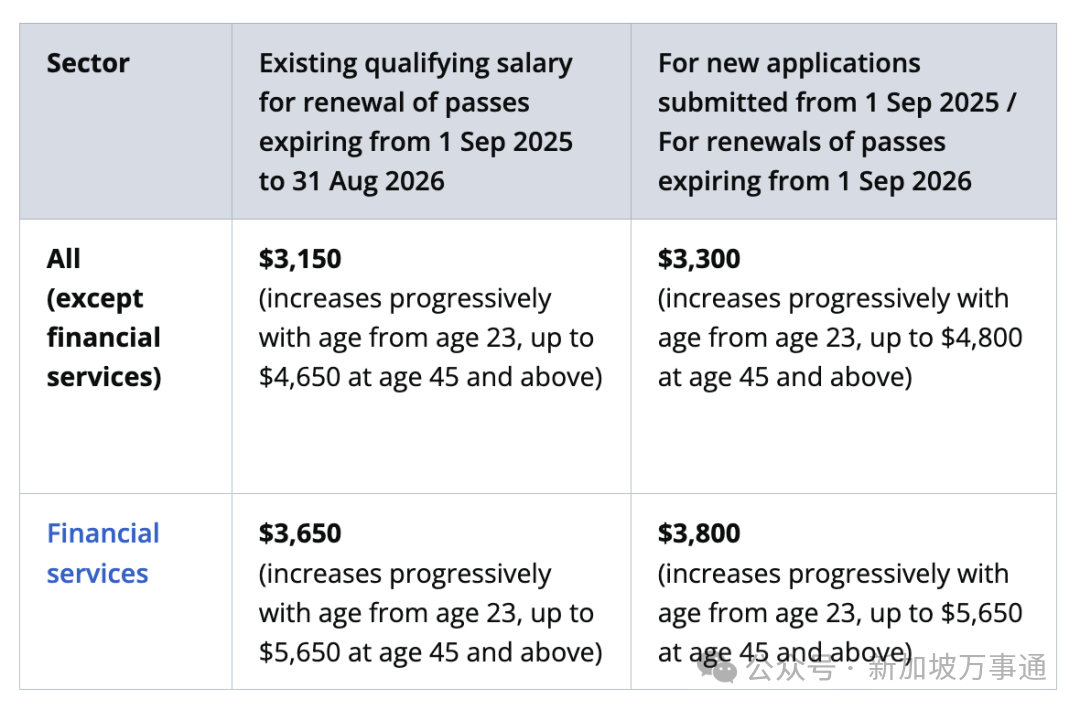This screenshot has height=710, width=1080.
Task: Open the Financial services link
Action: (103, 553)
